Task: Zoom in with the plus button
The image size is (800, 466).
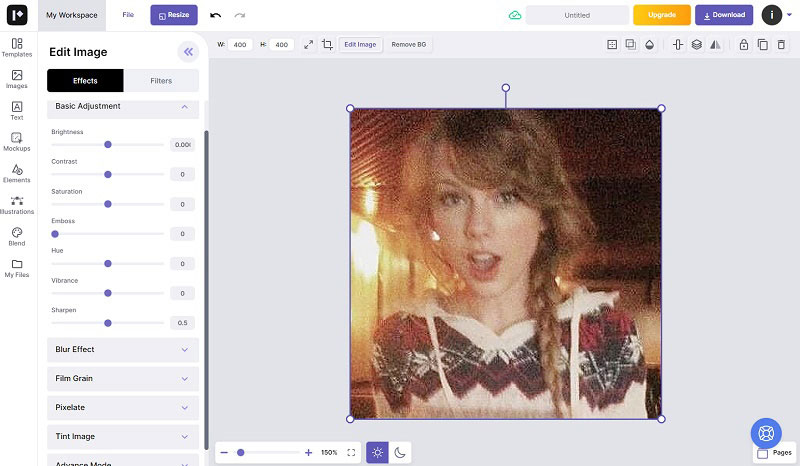Action: 308,452
